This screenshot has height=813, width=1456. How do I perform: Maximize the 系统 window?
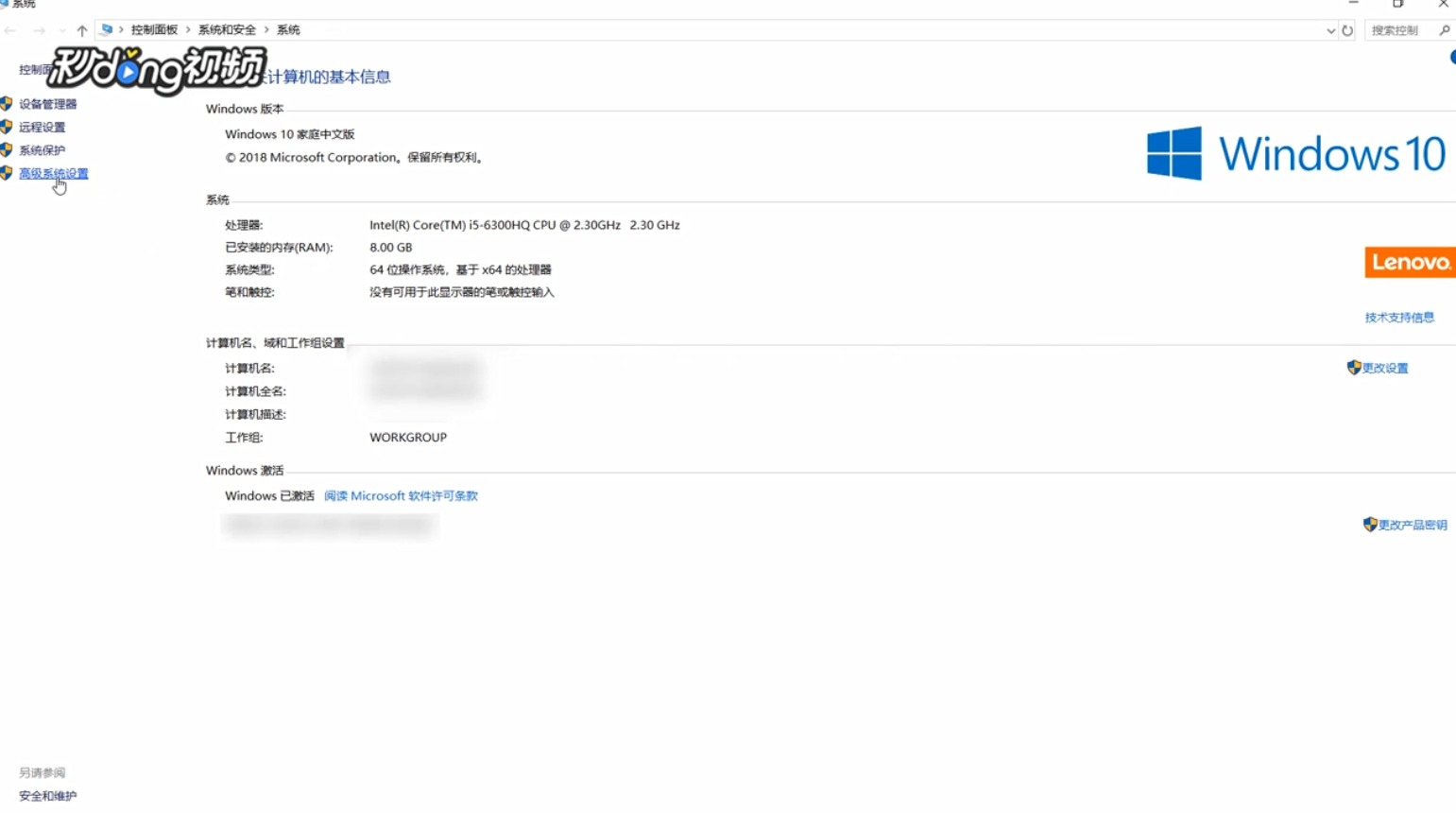(x=1398, y=4)
